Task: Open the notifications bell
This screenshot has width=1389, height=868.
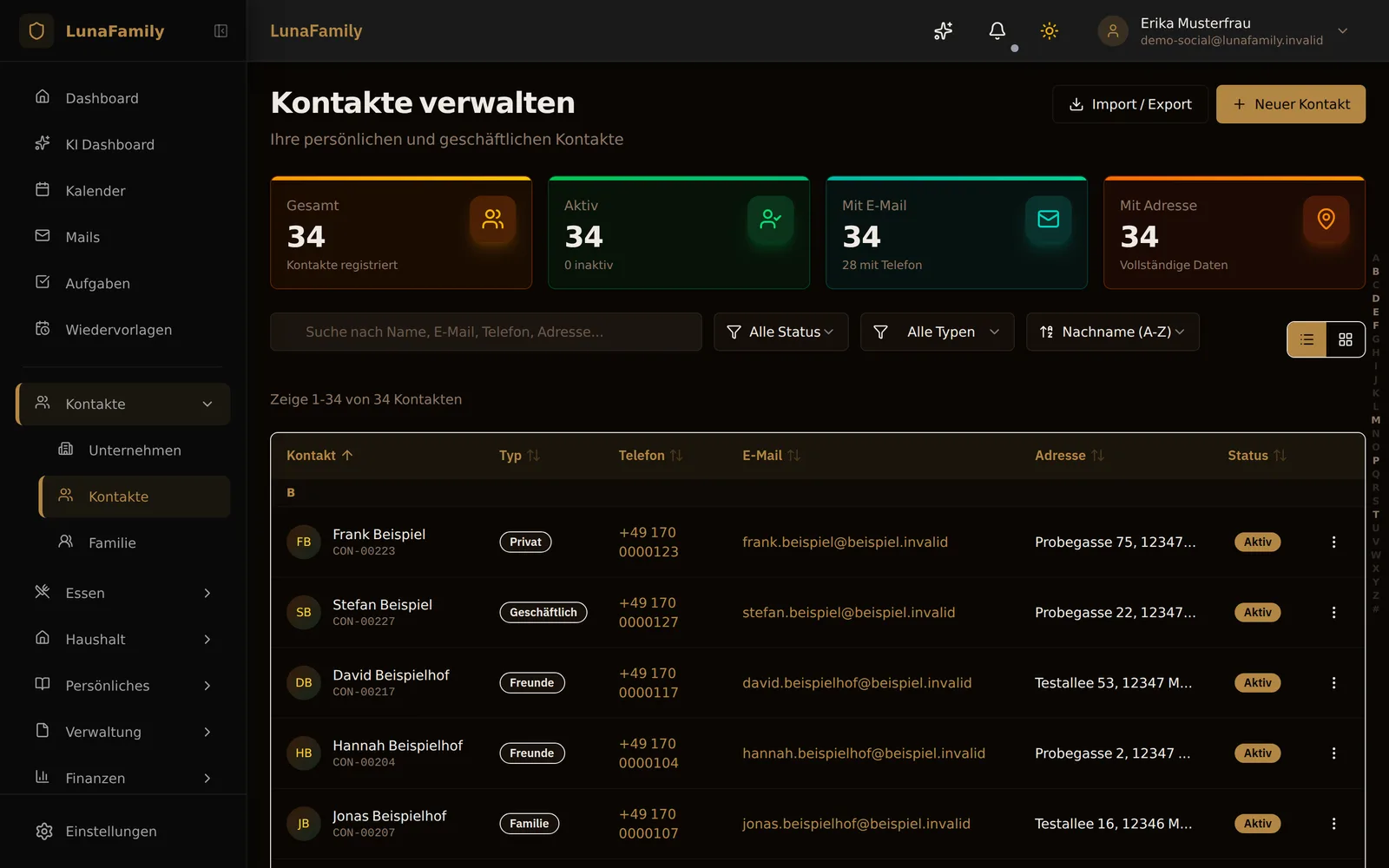Action: (x=997, y=31)
